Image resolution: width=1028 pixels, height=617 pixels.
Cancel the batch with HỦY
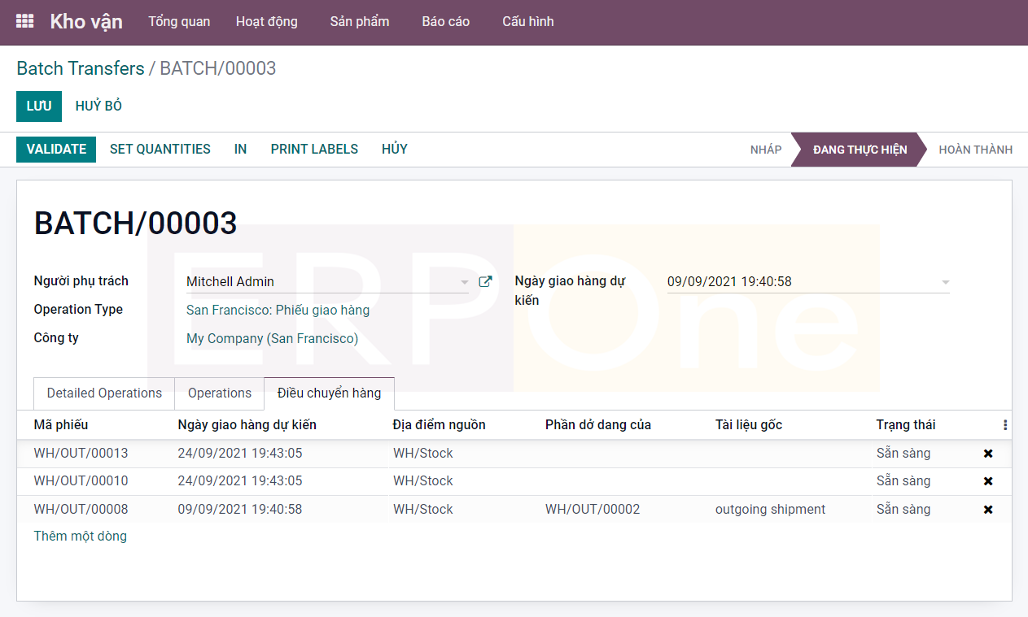tap(395, 149)
